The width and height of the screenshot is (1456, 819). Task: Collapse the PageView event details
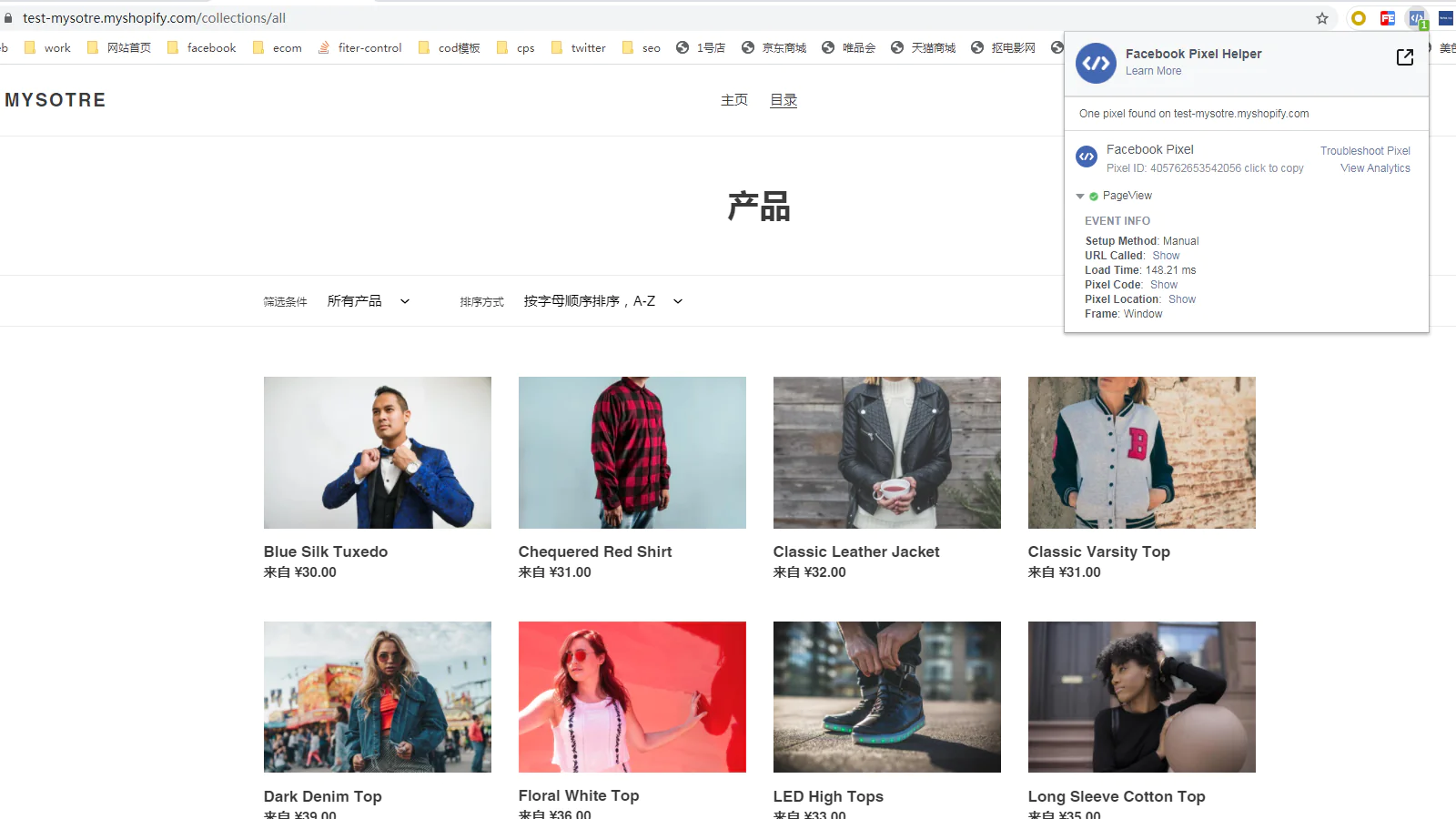[x=1080, y=196]
